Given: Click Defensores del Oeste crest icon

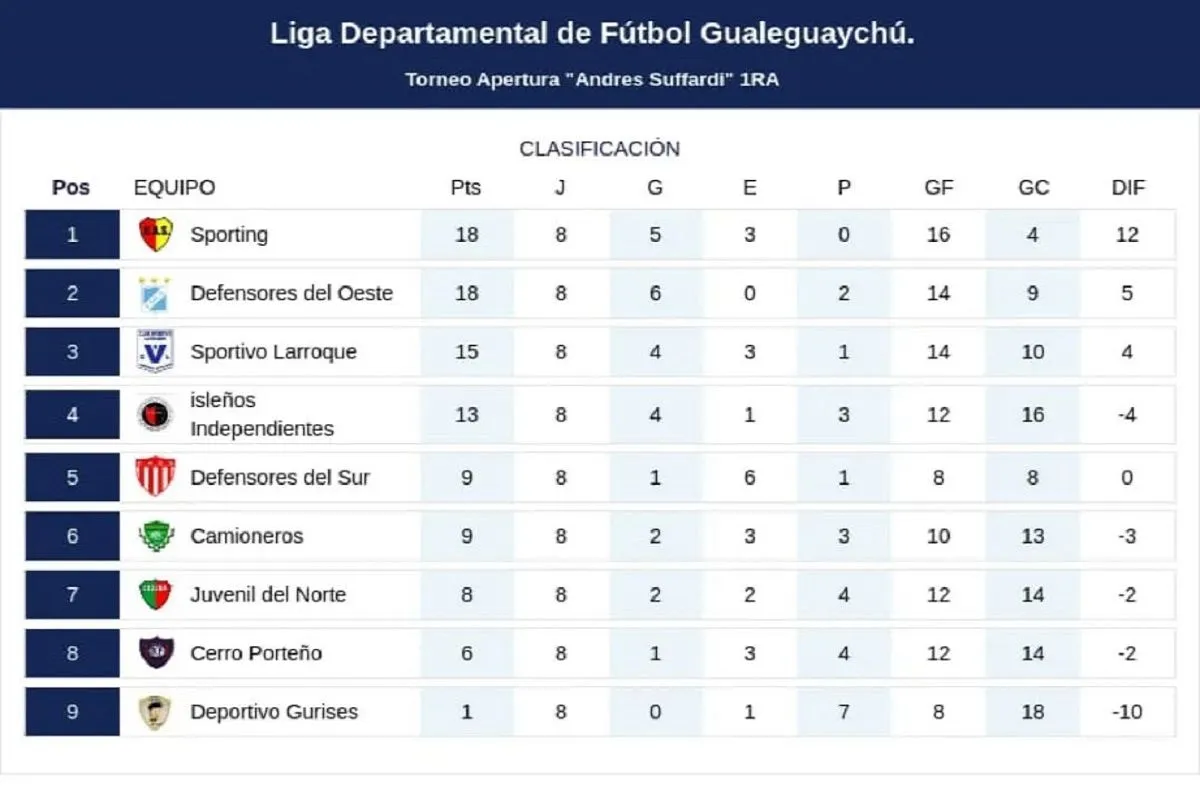Looking at the screenshot, I should coord(155,294).
